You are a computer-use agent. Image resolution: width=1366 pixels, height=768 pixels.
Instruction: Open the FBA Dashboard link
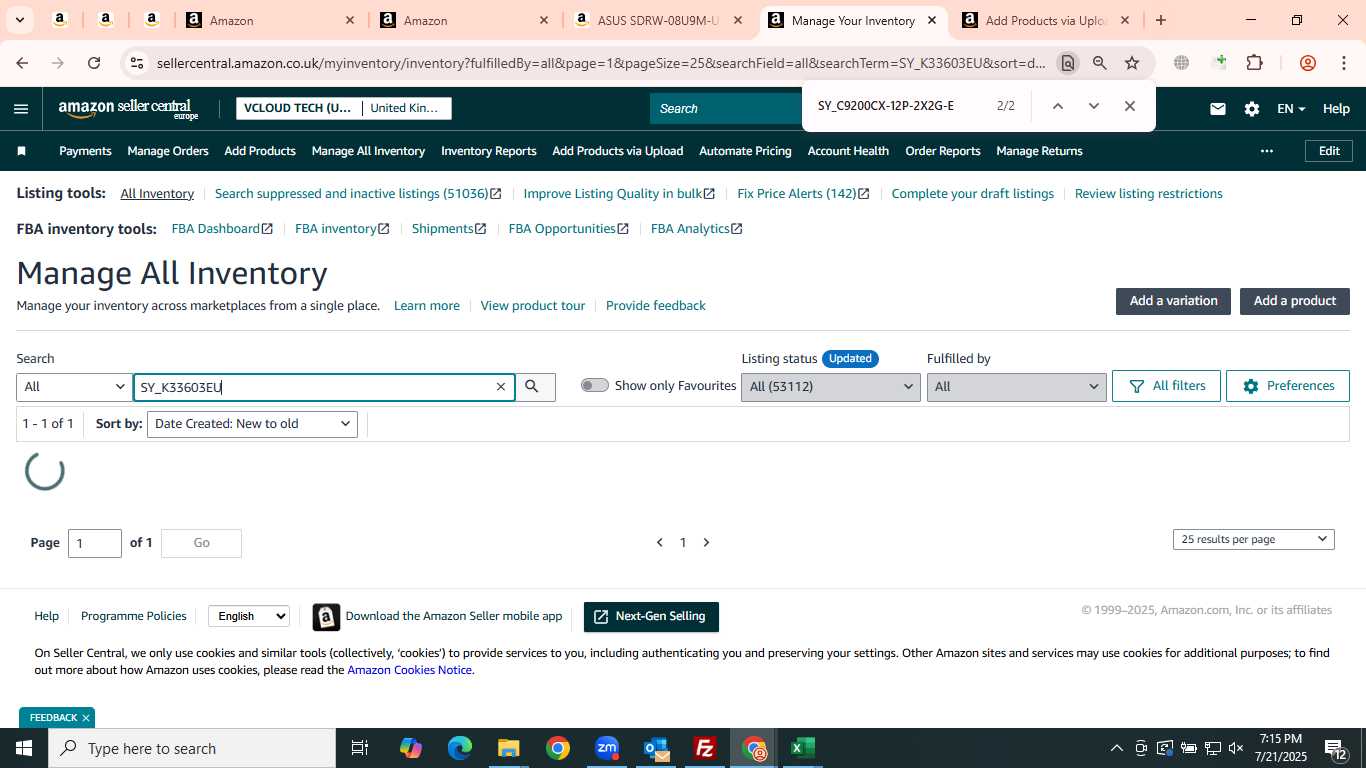pos(222,229)
